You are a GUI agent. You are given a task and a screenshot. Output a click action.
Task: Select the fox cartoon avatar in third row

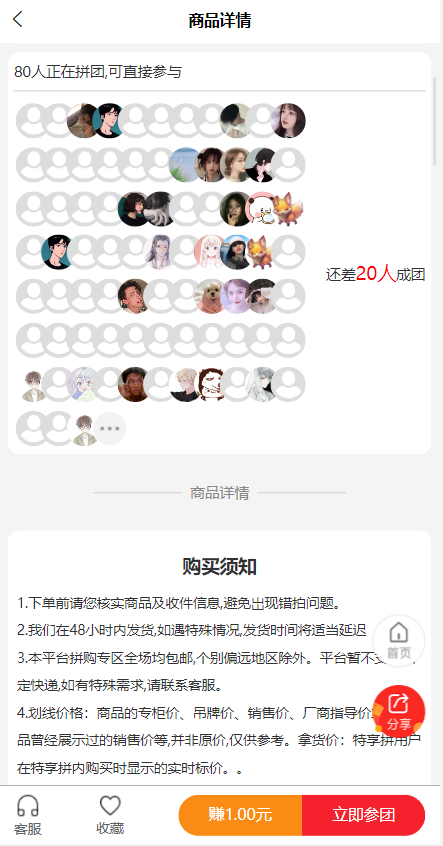pos(288,209)
